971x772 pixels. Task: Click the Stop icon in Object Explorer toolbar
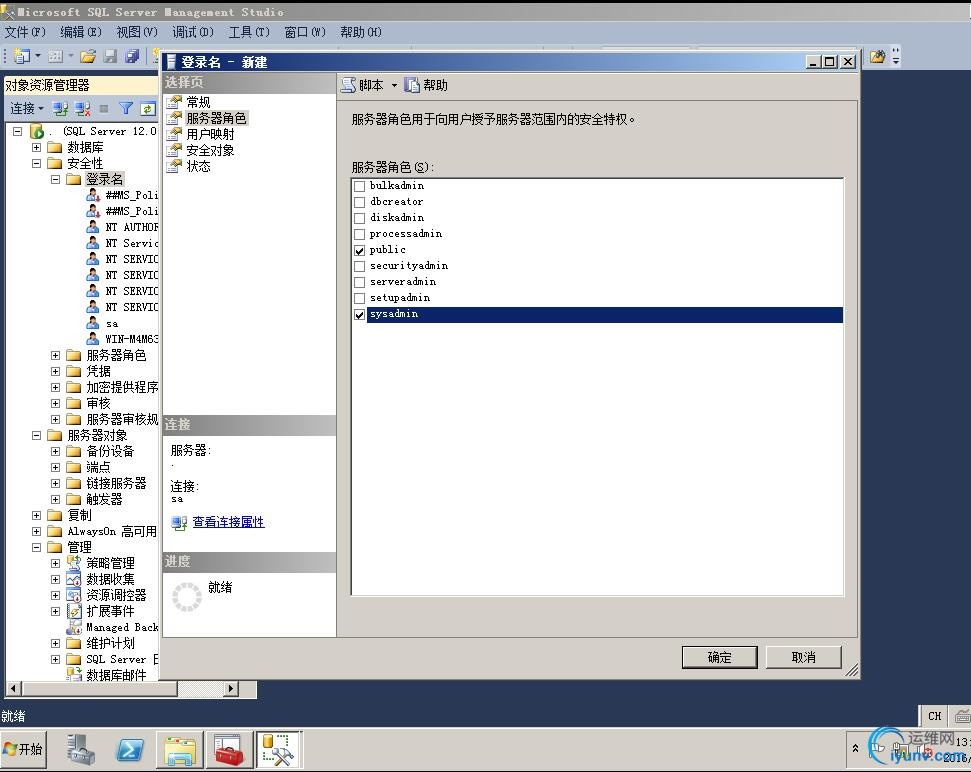(104, 109)
